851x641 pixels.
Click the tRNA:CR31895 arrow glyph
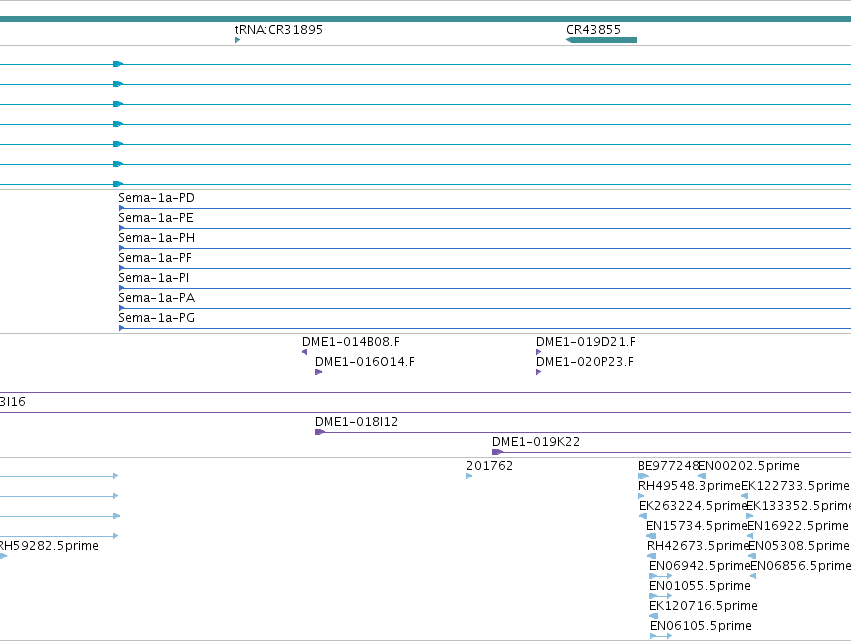coord(237,40)
